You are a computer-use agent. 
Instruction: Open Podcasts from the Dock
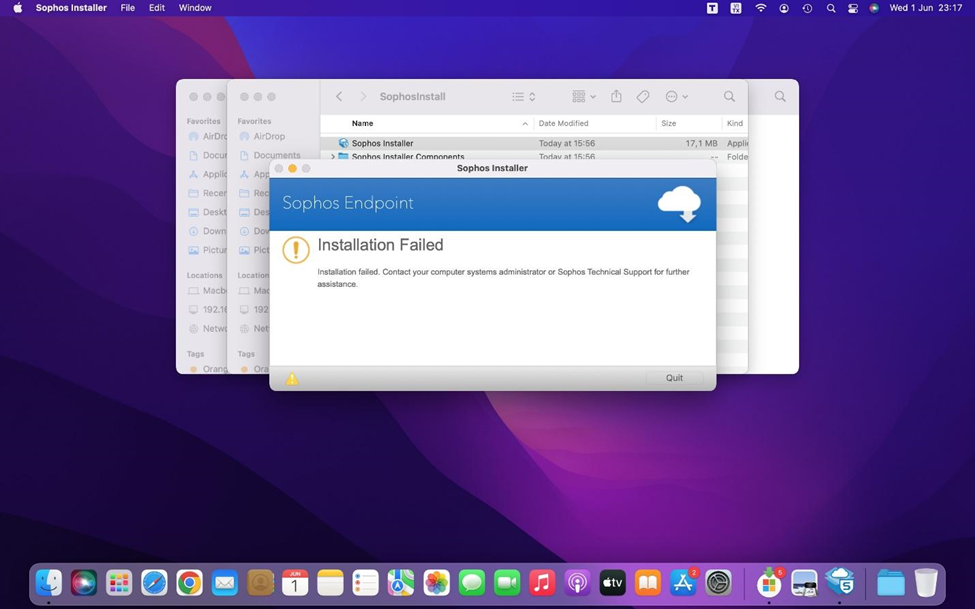(x=577, y=583)
